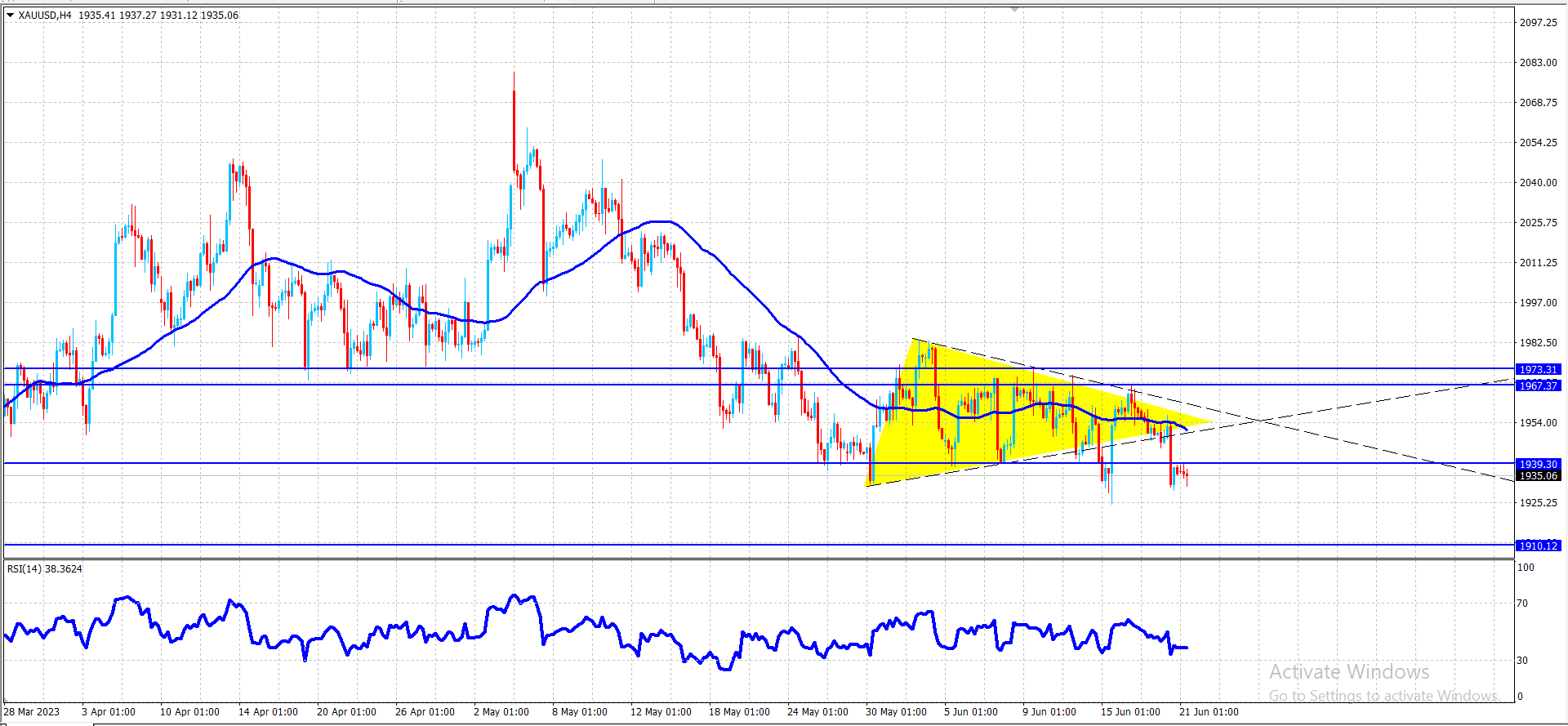Viewport: 1568px width, 726px height.
Task: Click the 3 Apr 01:00 date label
Action: pyautogui.click(x=109, y=712)
